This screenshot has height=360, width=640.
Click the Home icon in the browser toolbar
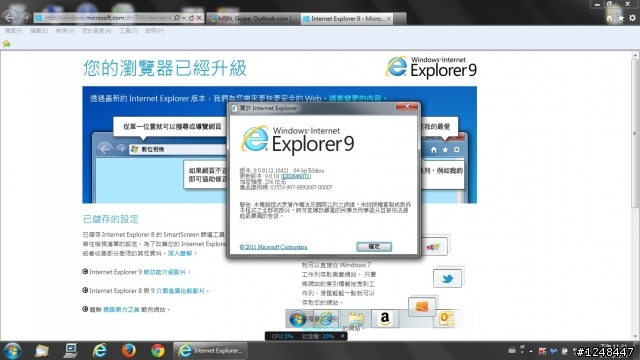click(609, 18)
